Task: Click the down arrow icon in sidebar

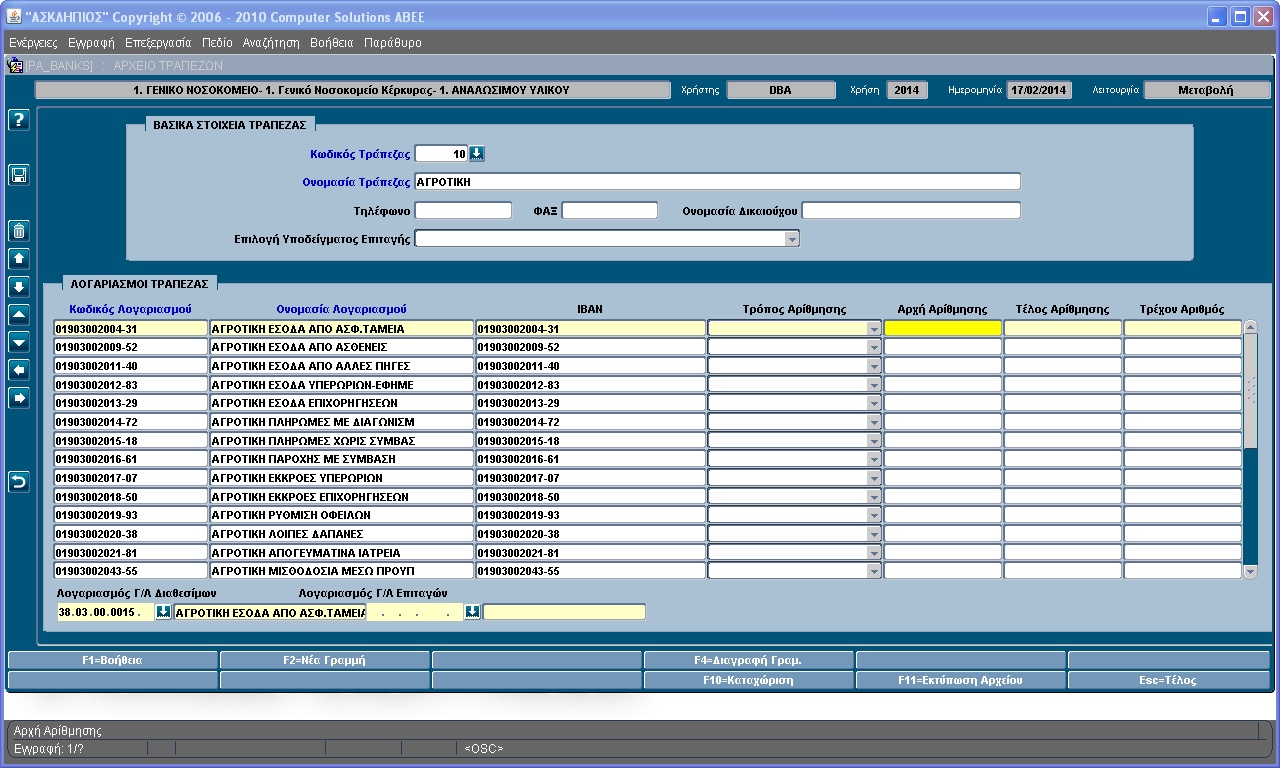Action: 19,287
